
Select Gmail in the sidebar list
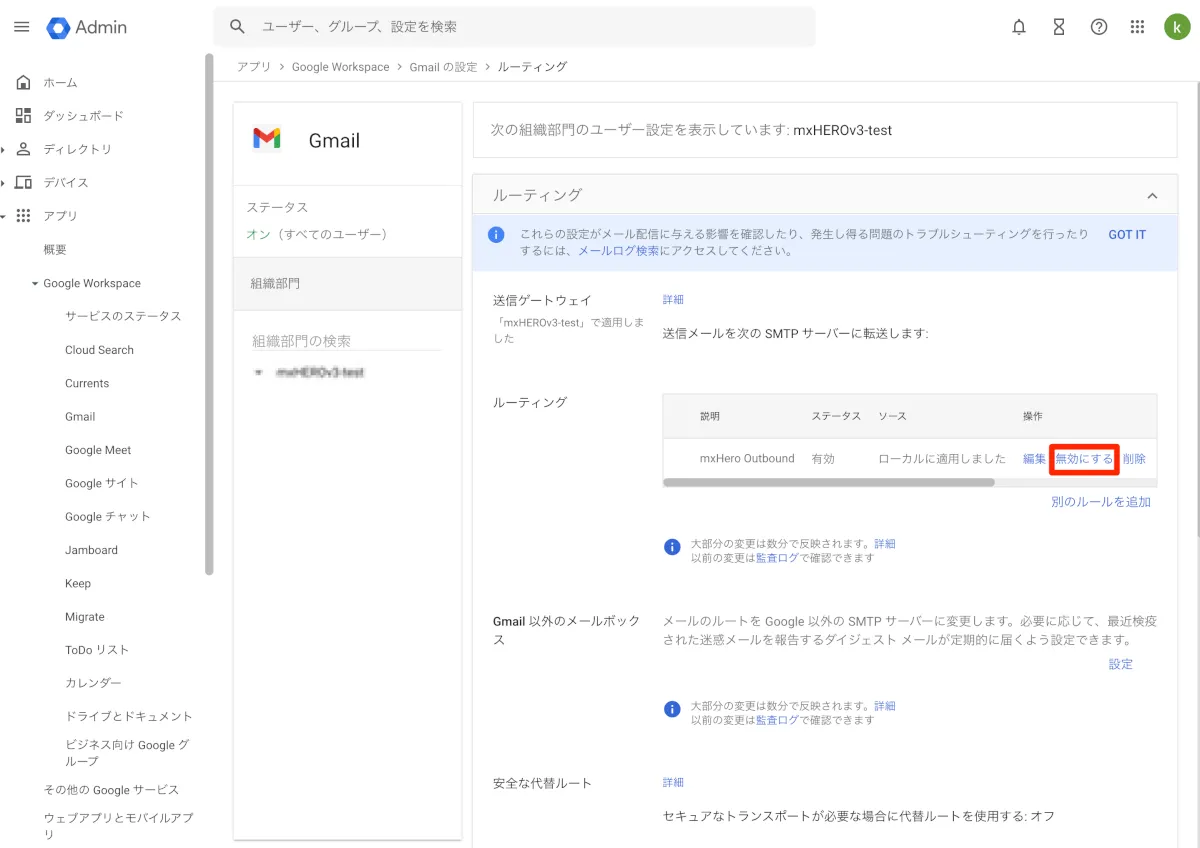[x=80, y=417]
